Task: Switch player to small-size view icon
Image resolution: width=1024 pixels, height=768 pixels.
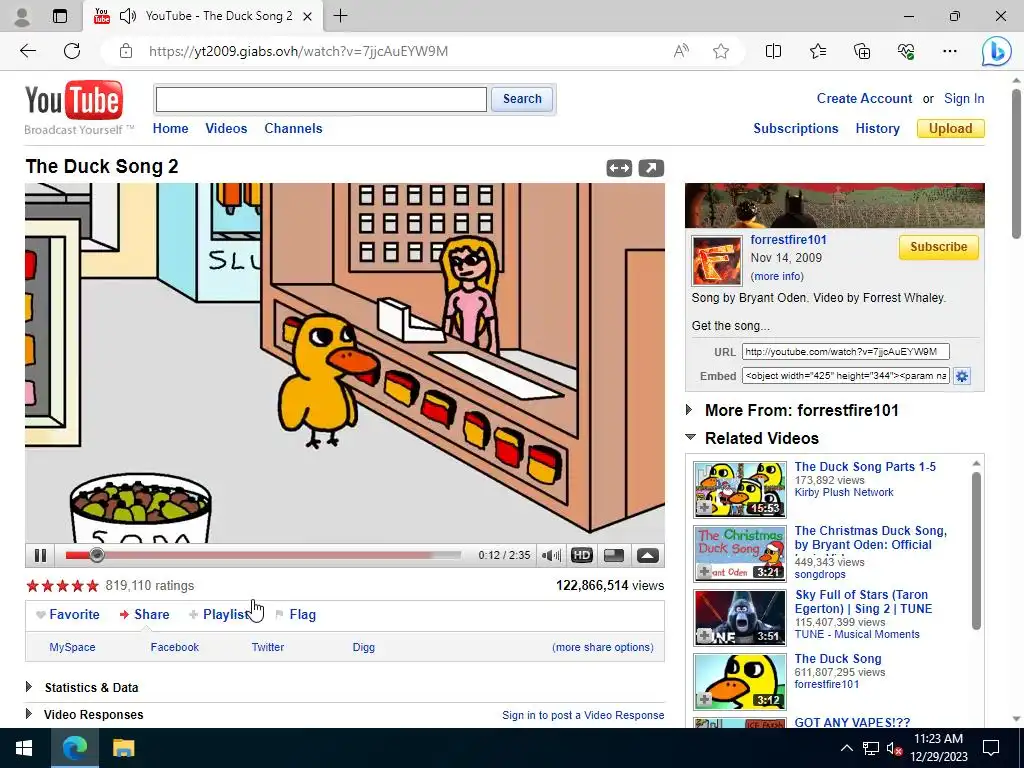Action: pos(614,555)
